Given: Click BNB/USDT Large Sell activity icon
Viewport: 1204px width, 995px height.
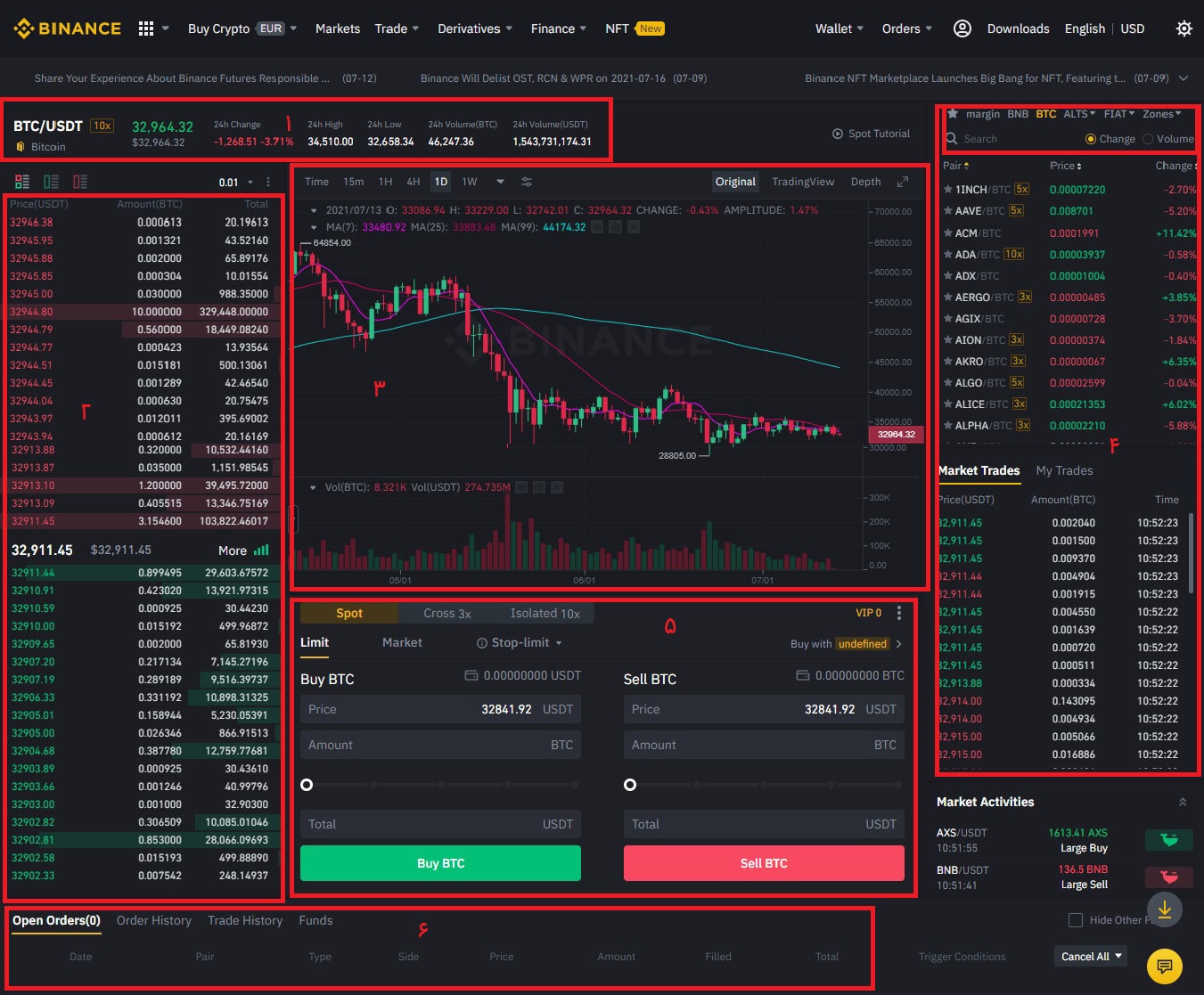Looking at the screenshot, I should click(1169, 877).
